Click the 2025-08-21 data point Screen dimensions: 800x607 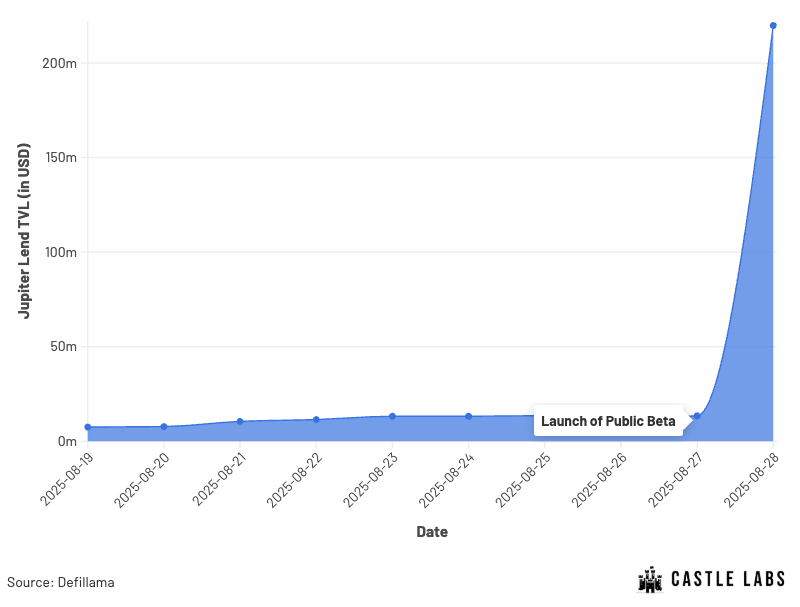pos(240,421)
